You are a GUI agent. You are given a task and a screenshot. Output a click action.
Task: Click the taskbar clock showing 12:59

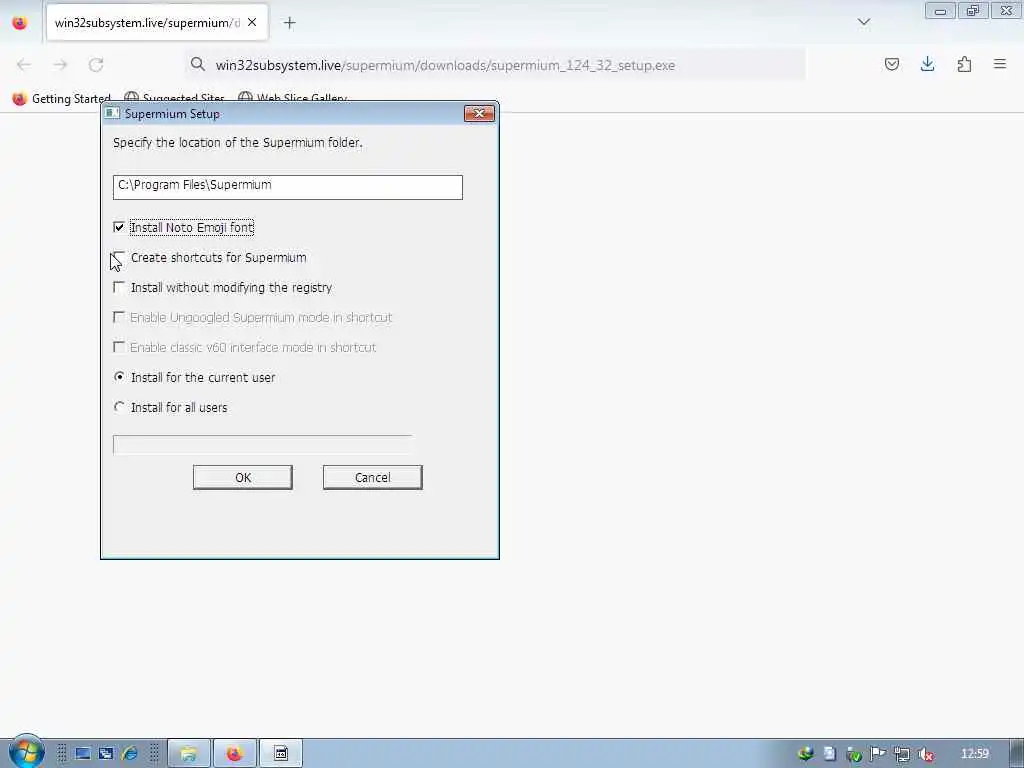pyautogui.click(x=974, y=754)
